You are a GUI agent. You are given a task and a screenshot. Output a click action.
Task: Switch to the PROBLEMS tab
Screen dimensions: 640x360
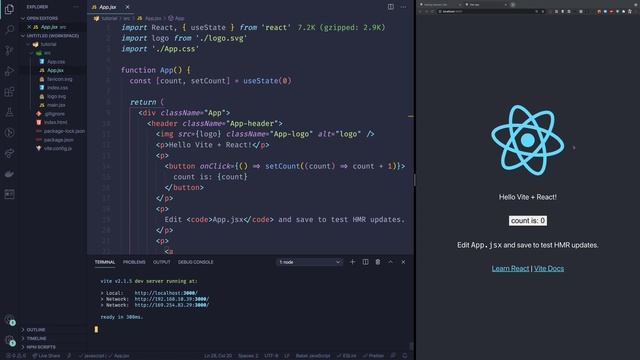pyautogui.click(x=134, y=262)
